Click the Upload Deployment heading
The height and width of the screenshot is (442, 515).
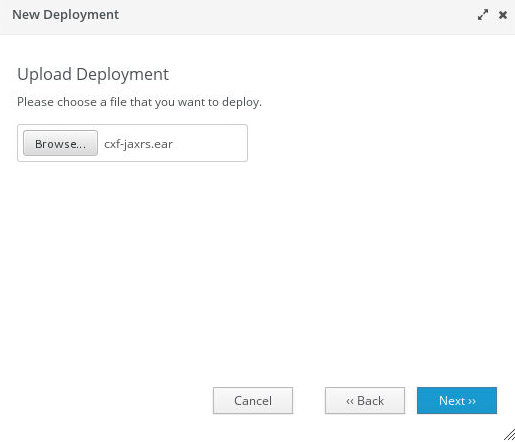pyautogui.click(x=93, y=74)
